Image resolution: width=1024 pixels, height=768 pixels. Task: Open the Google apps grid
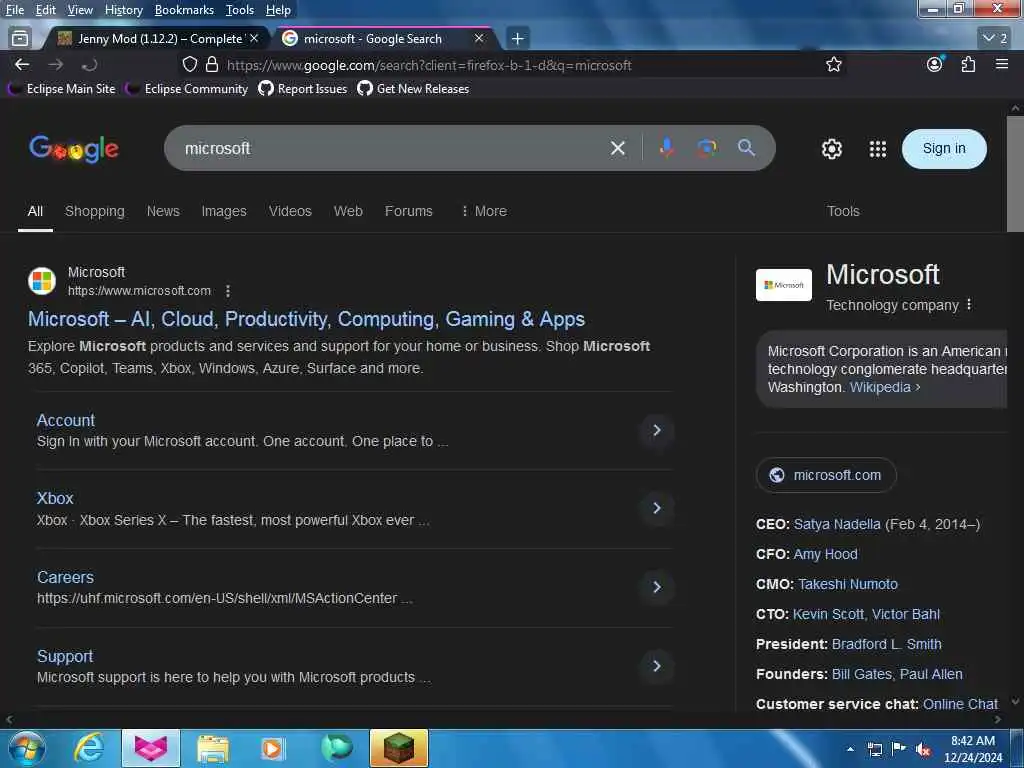(878, 149)
